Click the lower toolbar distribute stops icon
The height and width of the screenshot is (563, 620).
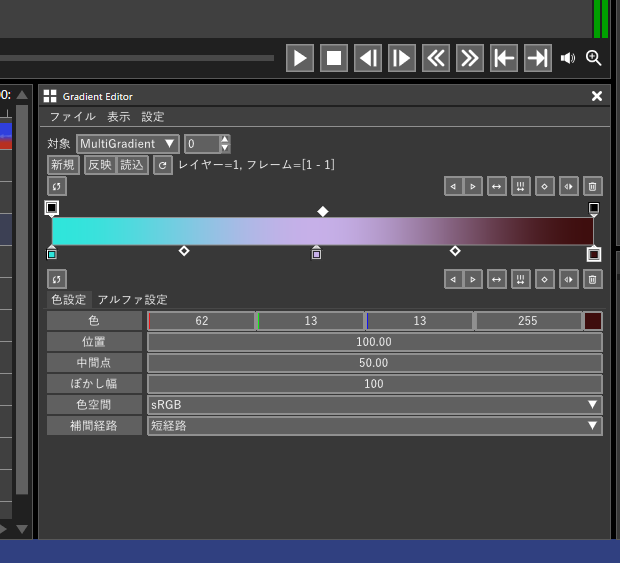click(x=521, y=280)
